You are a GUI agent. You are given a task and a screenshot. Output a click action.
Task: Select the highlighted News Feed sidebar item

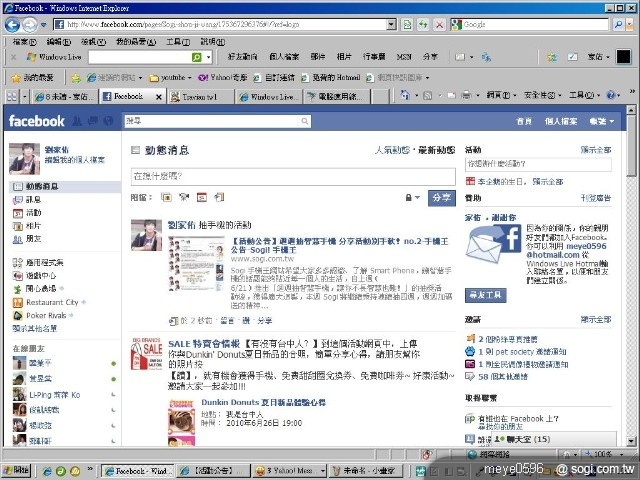tap(65, 187)
